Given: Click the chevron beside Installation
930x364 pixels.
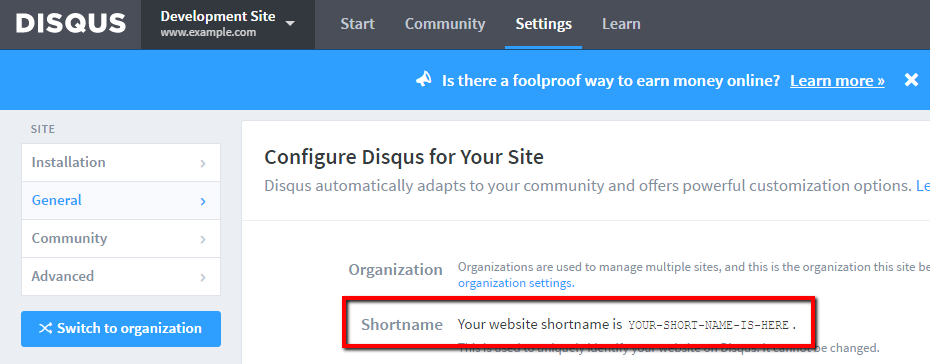Looking at the screenshot, I should 203,163.
